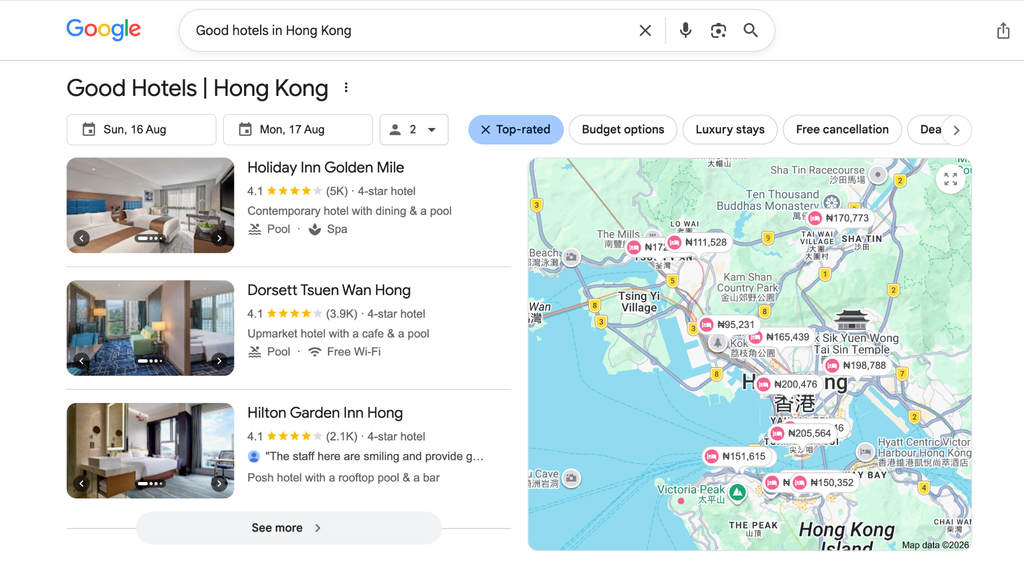Viewport: 1024px width, 582px height.
Task: Remove the Top-rated filter chip
Action: [x=485, y=129]
